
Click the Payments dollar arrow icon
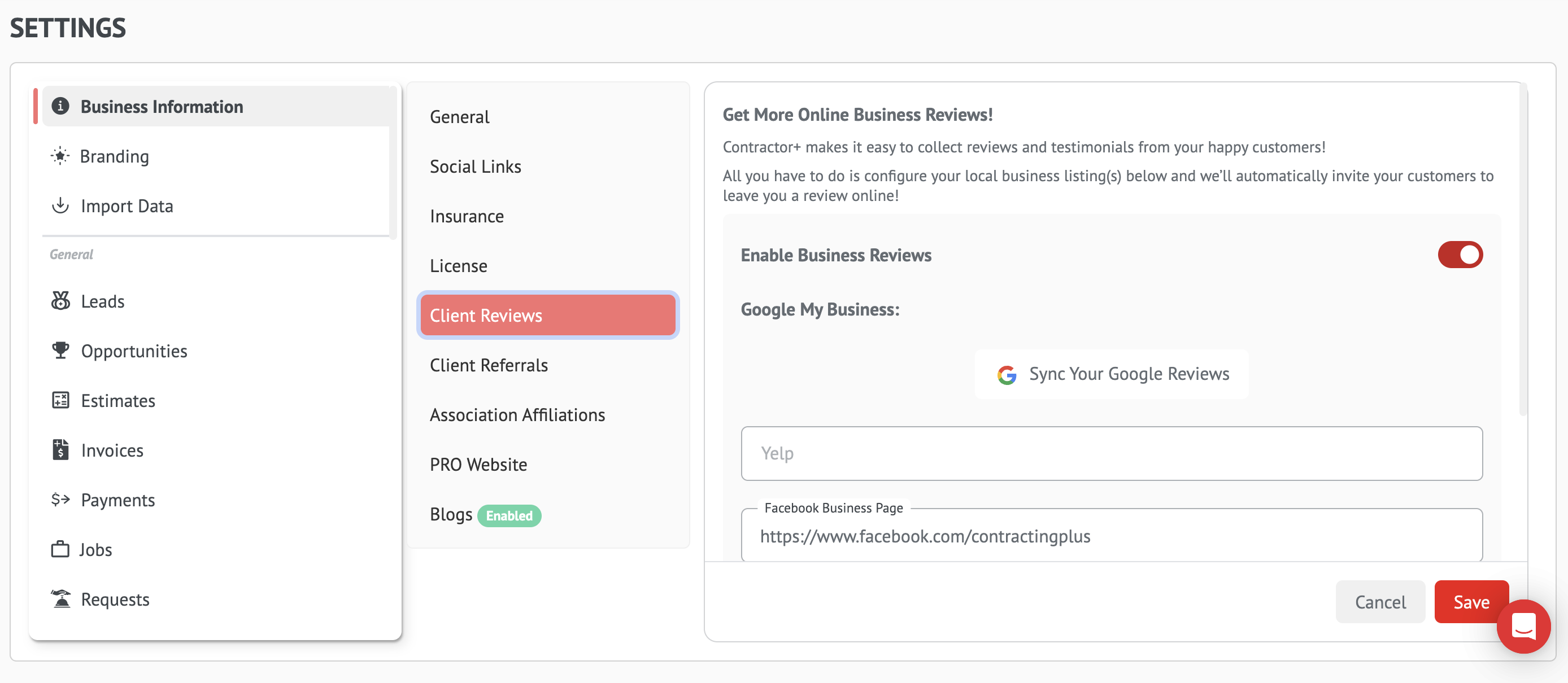click(60, 500)
